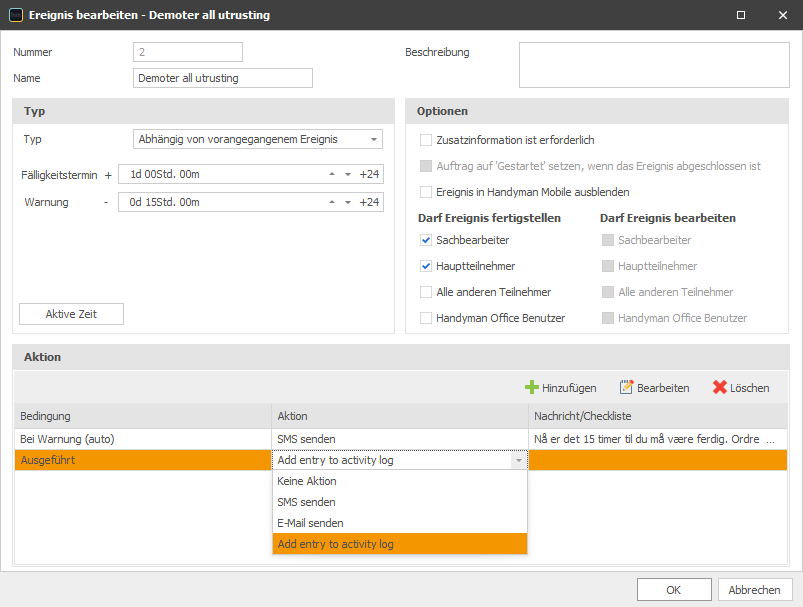Click into the Beschreibung text field
803x607 pixels.
654,65
